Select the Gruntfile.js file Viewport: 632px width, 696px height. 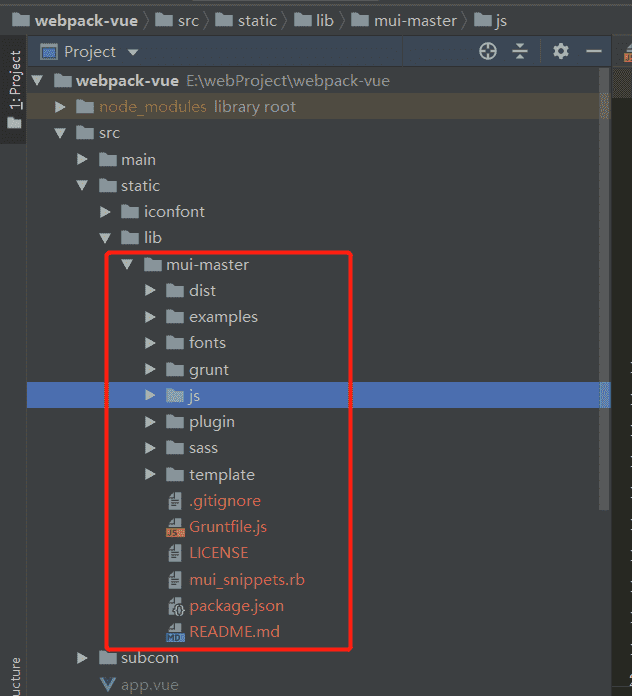pyautogui.click(x=227, y=526)
